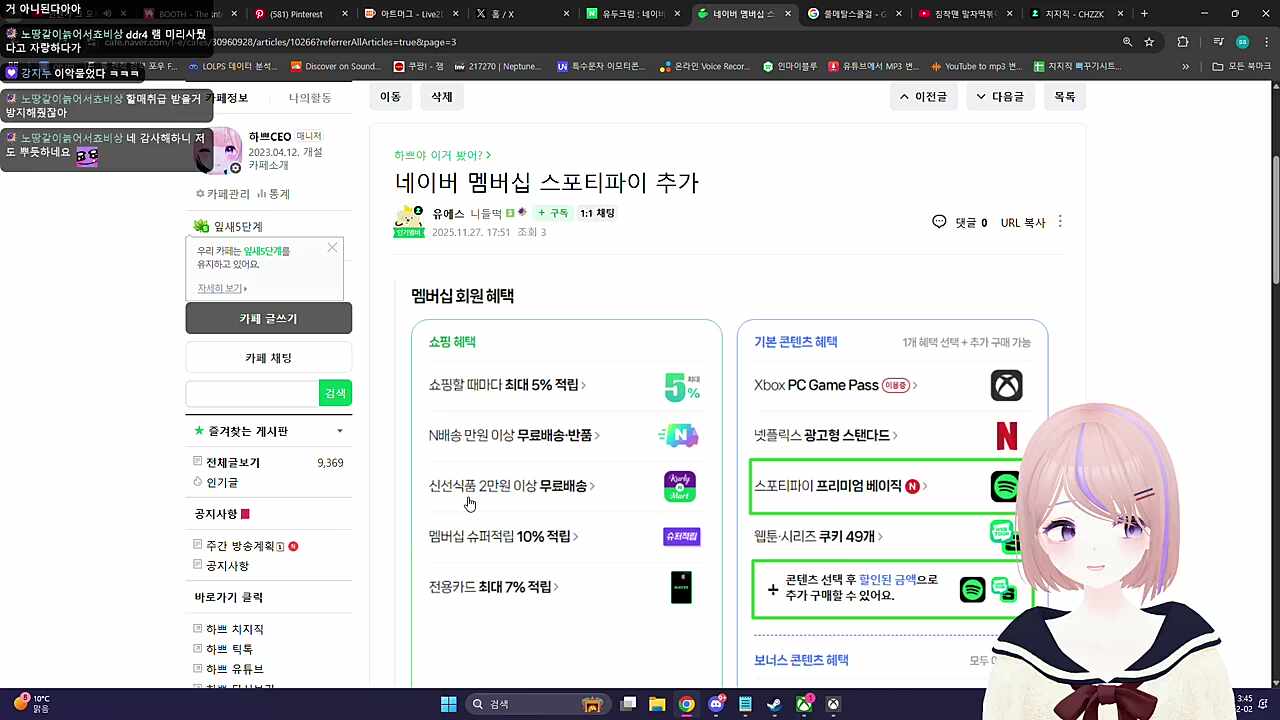Click the cafe sidebar search input field
1280x720 pixels.
click(x=250, y=393)
